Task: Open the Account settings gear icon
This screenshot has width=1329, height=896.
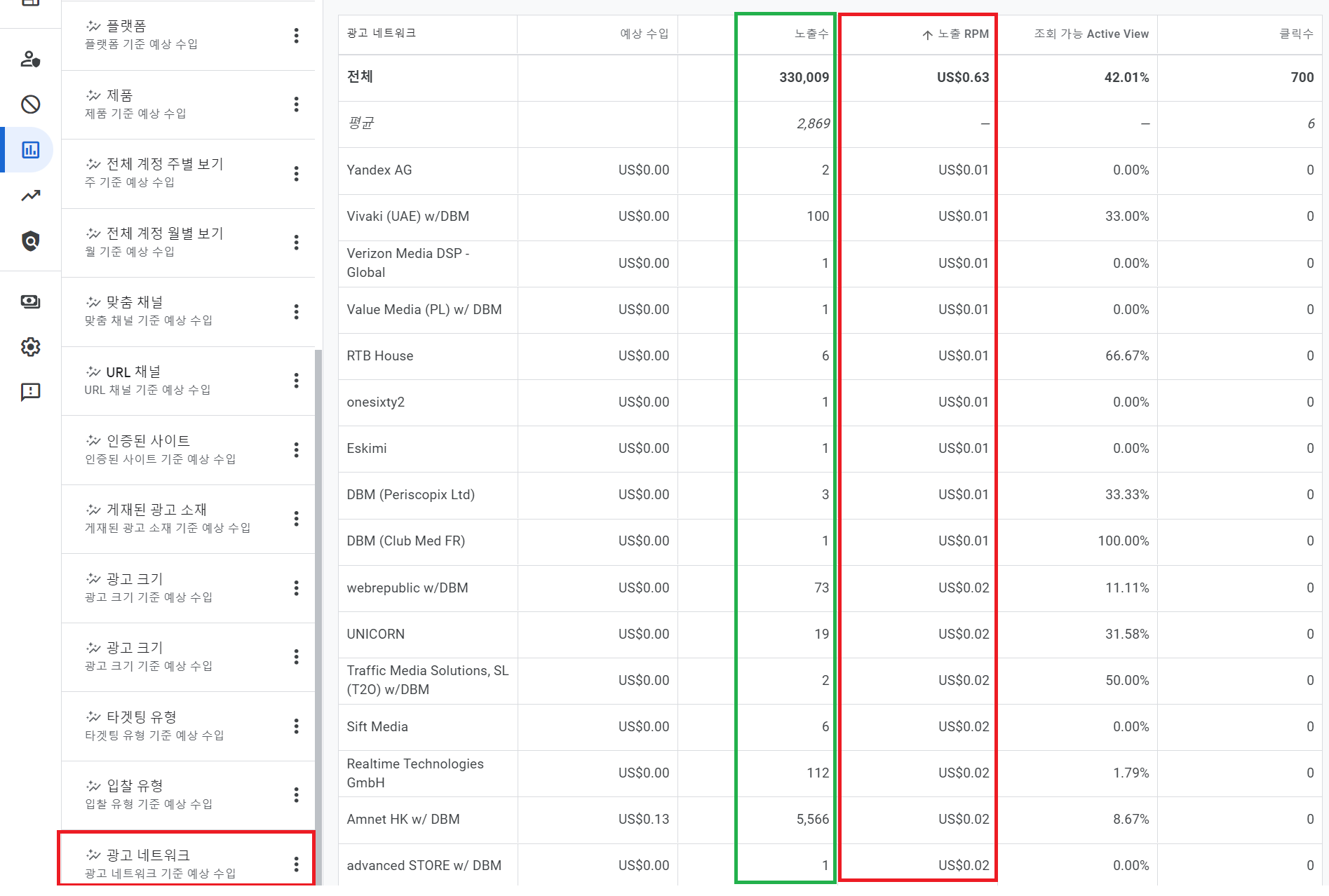Action: coord(30,346)
